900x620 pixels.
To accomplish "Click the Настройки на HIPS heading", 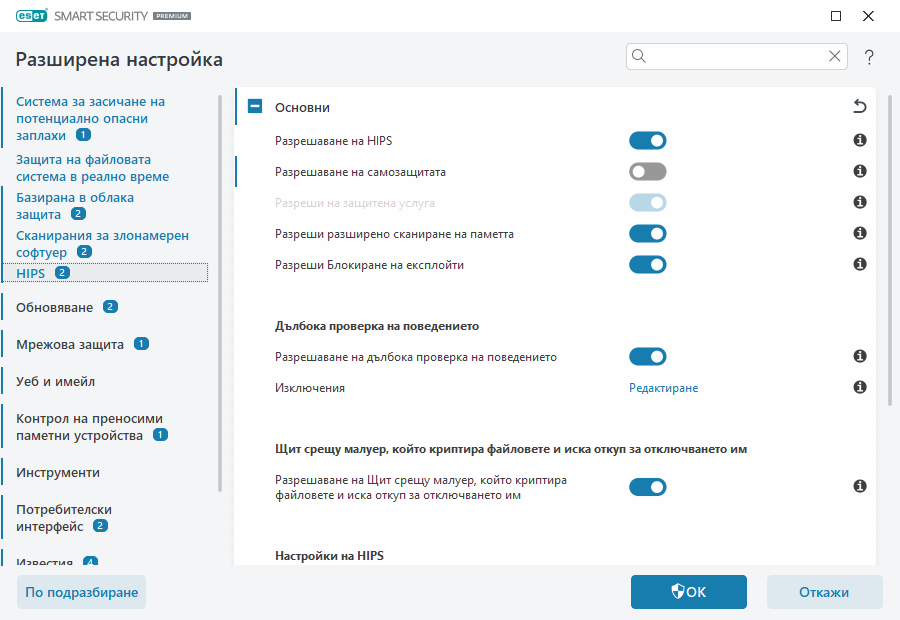I will [329, 556].
